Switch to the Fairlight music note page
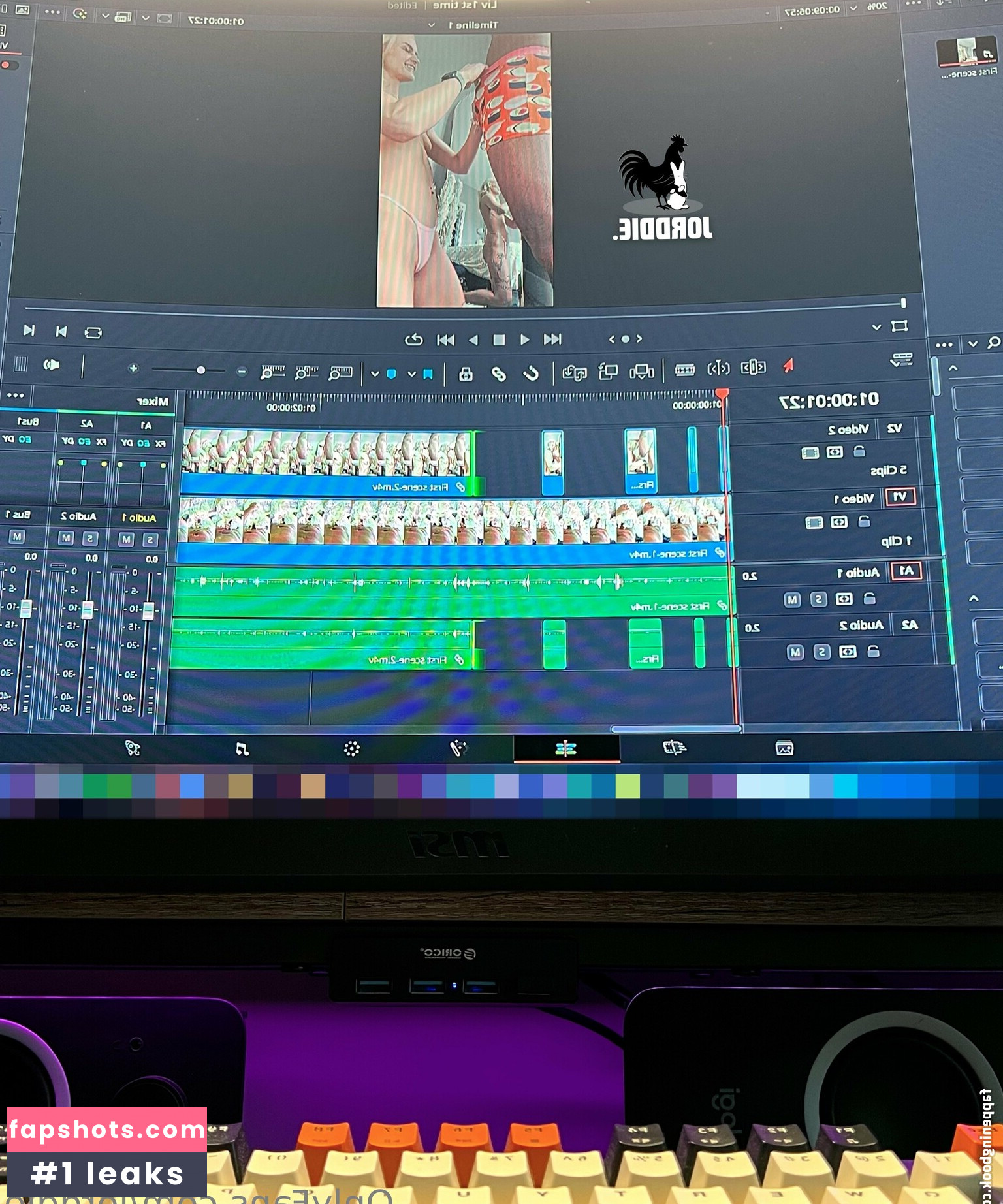The height and width of the screenshot is (1204, 1003). 242,749
